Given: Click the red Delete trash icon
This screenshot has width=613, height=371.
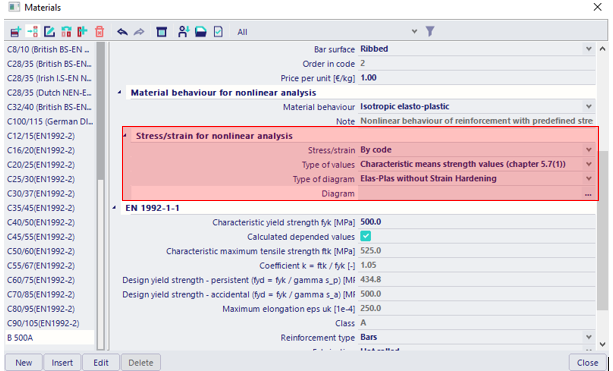Looking at the screenshot, I should [x=99, y=32].
